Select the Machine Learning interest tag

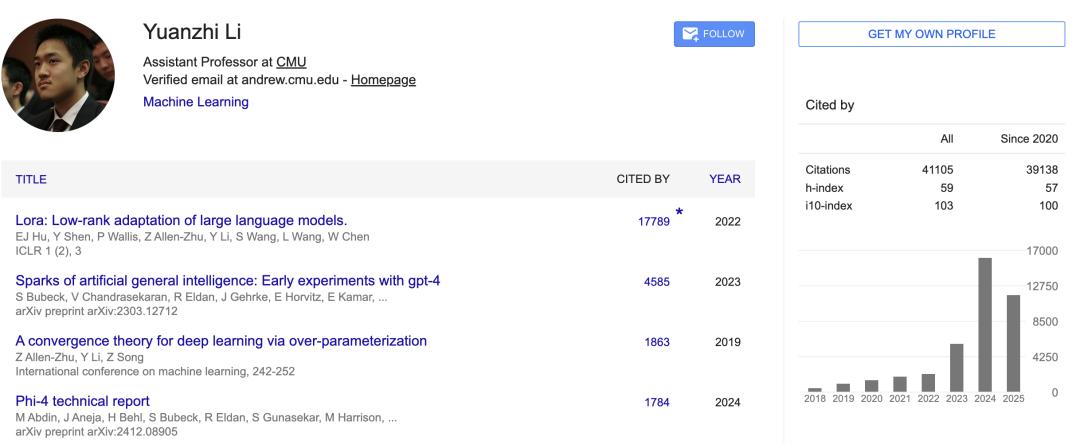tap(197, 102)
